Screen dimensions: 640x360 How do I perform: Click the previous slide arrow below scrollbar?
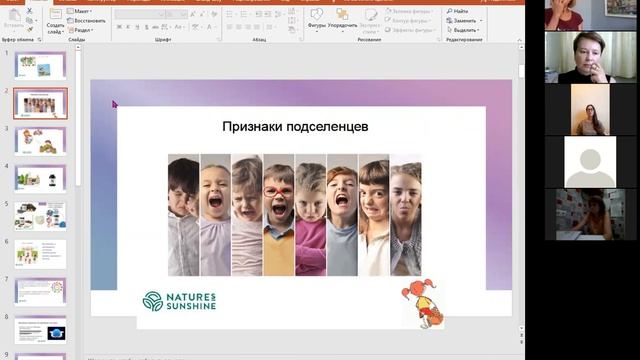coord(521,335)
